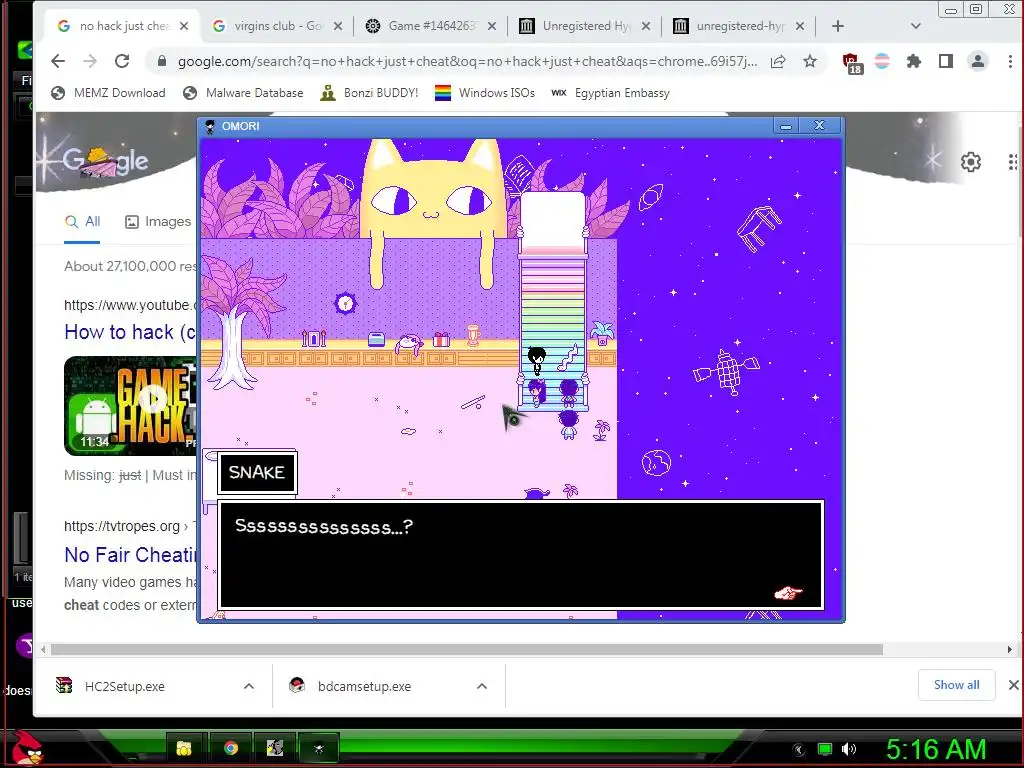This screenshot has height=768, width=1024.
Task: Open the volume speaker tray icon
Action: coord(849,749)
